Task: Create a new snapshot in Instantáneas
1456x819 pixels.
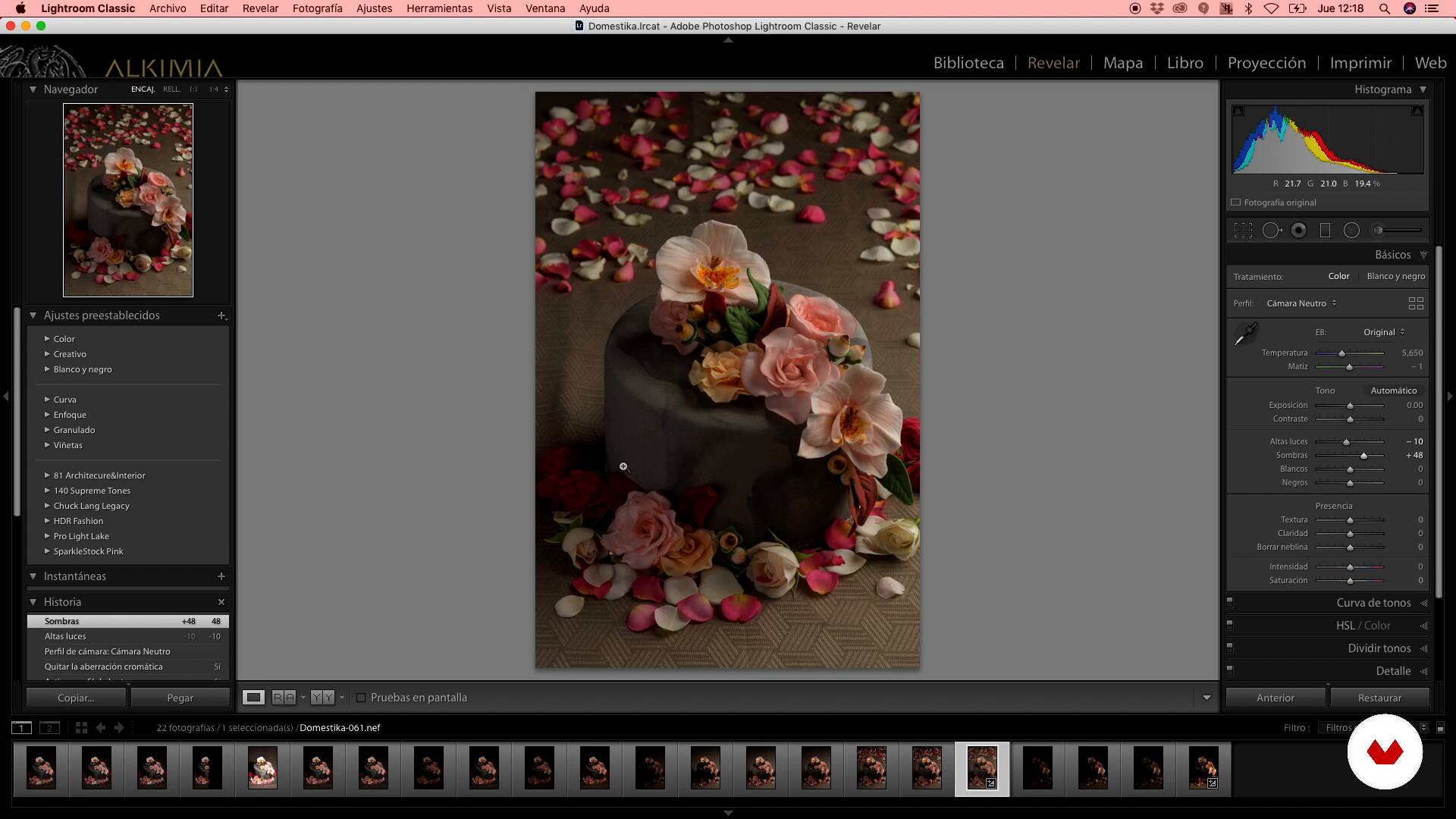Action: click(221, 576)
